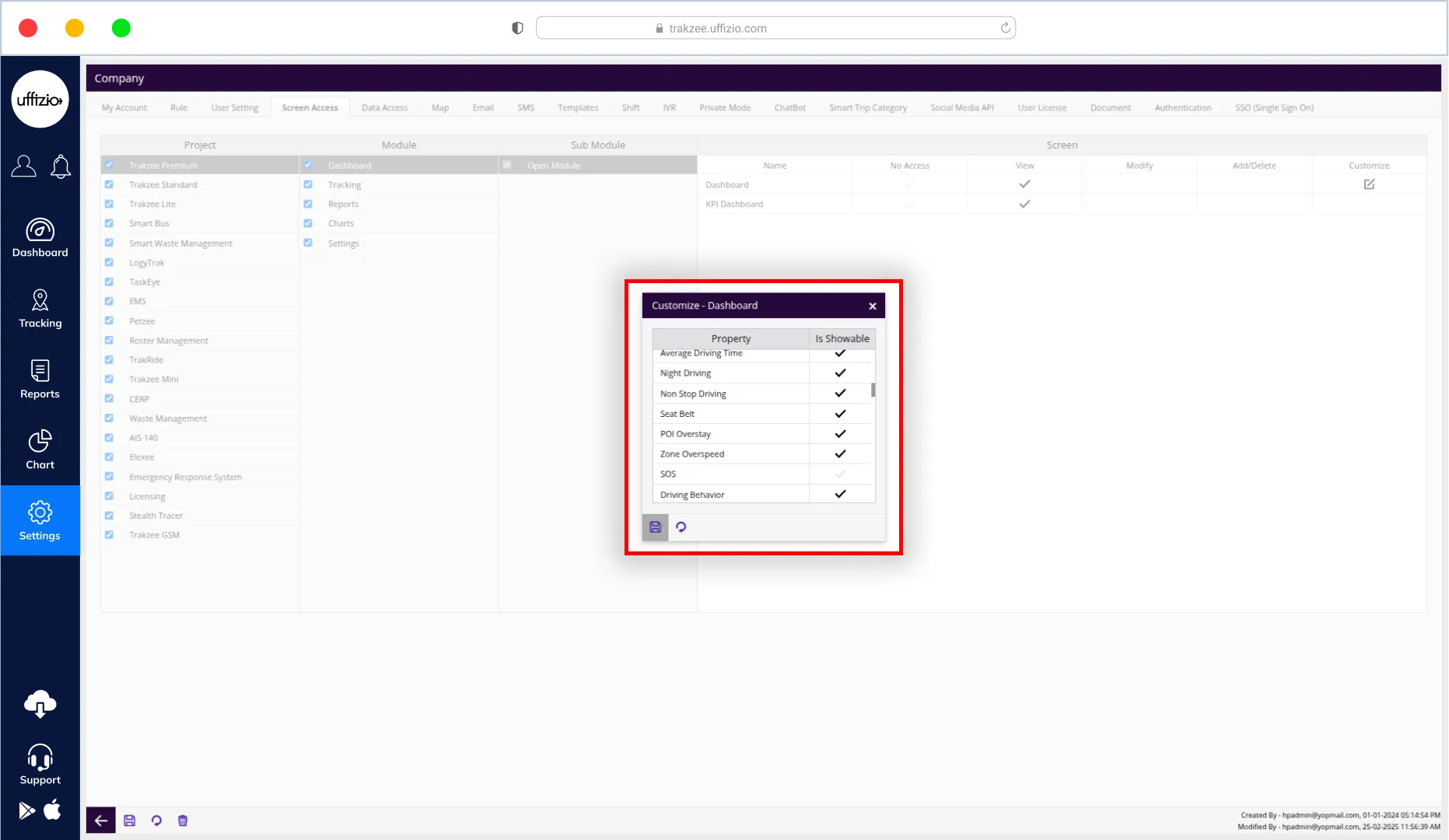Toggle Is Showable check for SOS

coord(840,474)
